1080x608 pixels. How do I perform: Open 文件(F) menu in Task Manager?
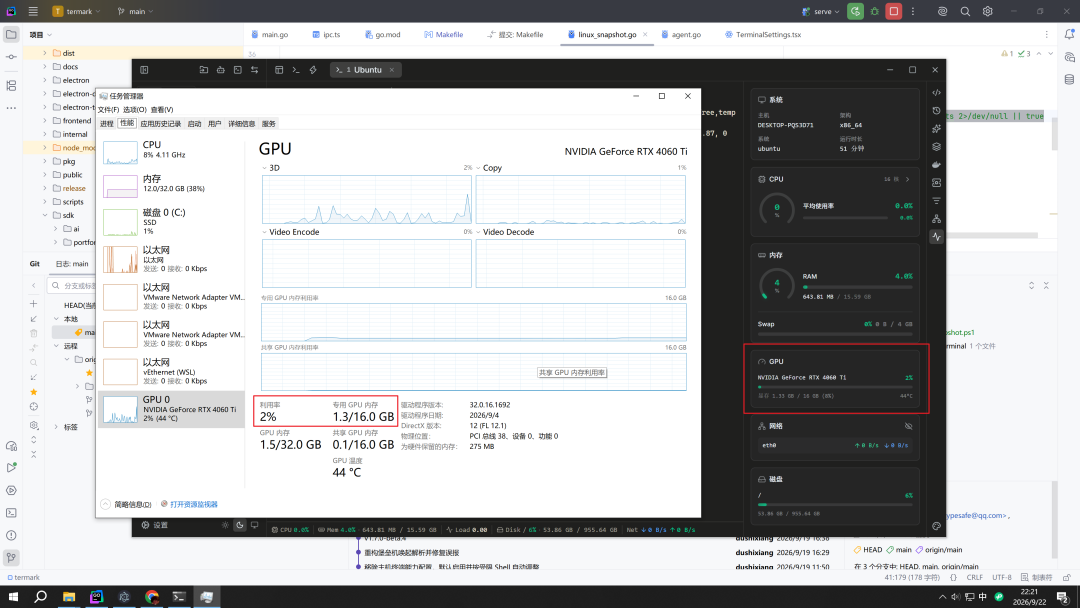pyautogui.click(x=108, y=109)
